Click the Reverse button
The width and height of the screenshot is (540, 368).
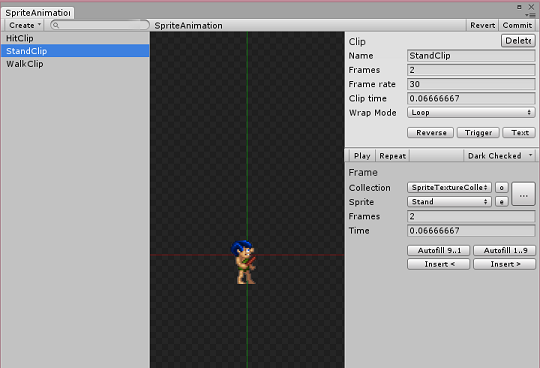pos(430,133)
